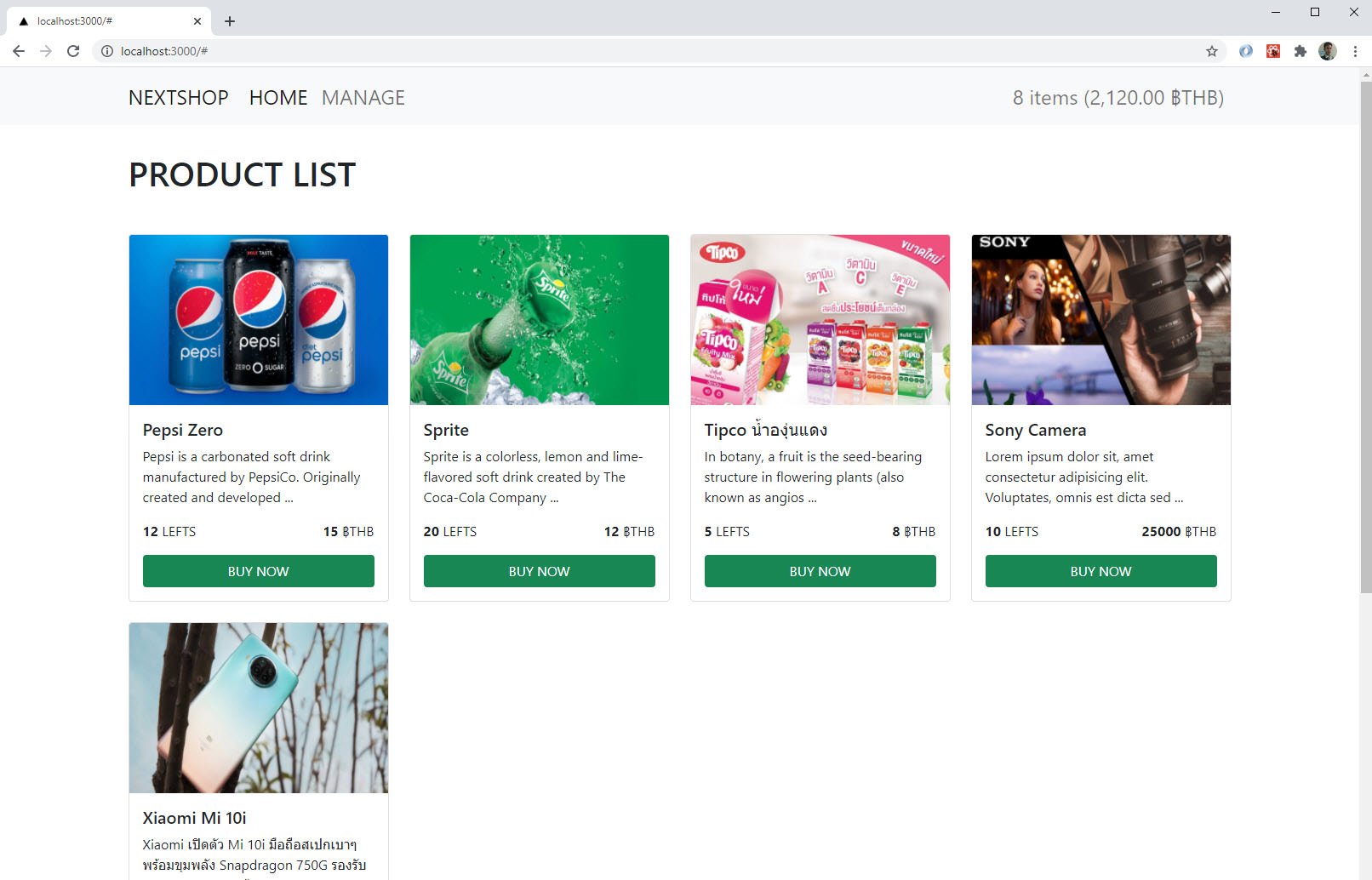Open the HOME nav item
The image size is (1372, 880).
278,98
